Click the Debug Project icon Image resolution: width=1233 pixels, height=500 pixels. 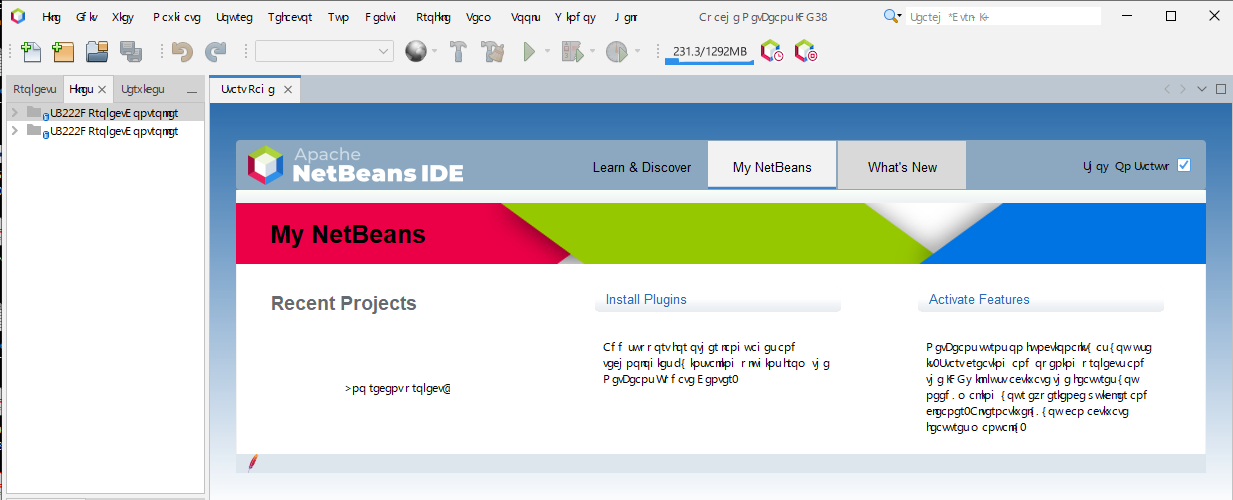pos(572,52)
